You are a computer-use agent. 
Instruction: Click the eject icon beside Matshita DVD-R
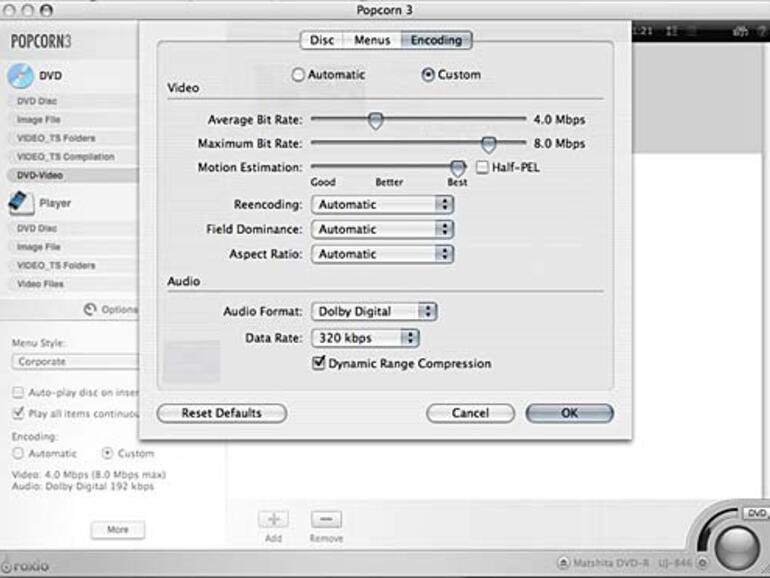pos(563,562)
